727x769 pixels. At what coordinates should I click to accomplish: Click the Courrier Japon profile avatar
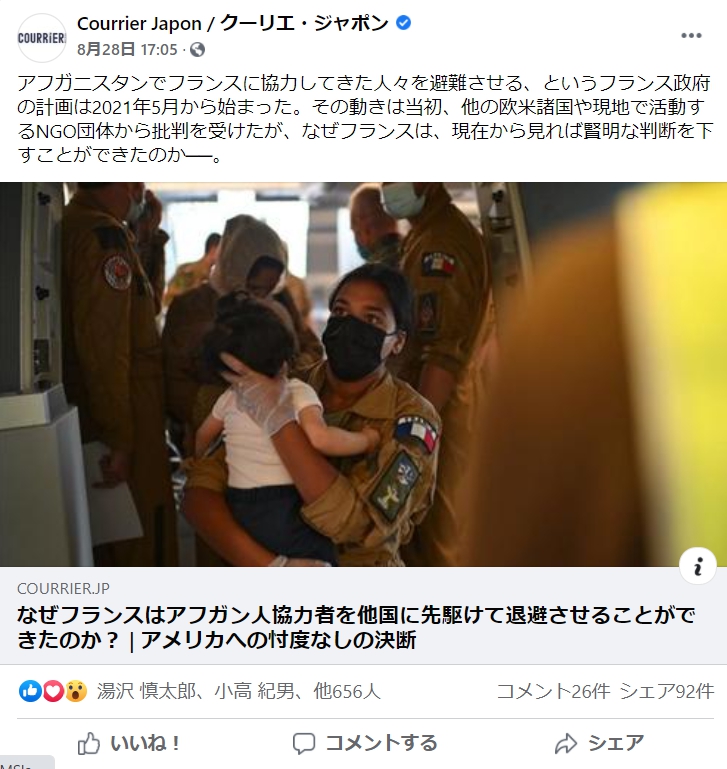tap(42, 38)
